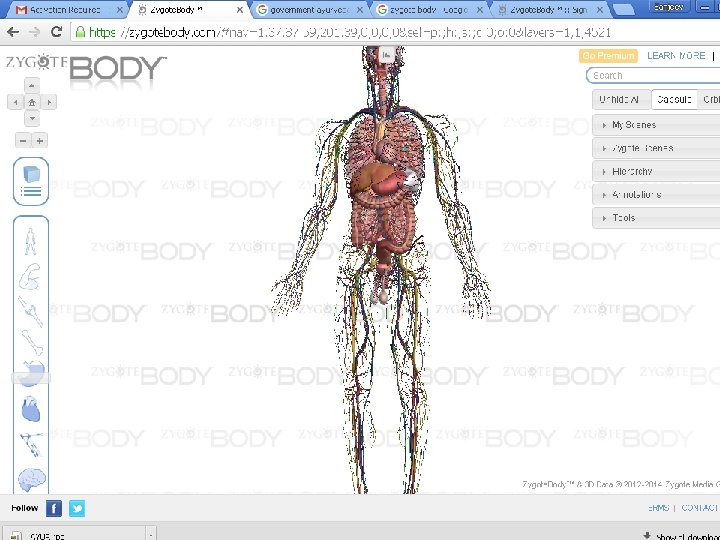Open the Twitter follow icon
Image resolution: width=720 pixels, height=540 pixels.
click(x=77, y=508)
